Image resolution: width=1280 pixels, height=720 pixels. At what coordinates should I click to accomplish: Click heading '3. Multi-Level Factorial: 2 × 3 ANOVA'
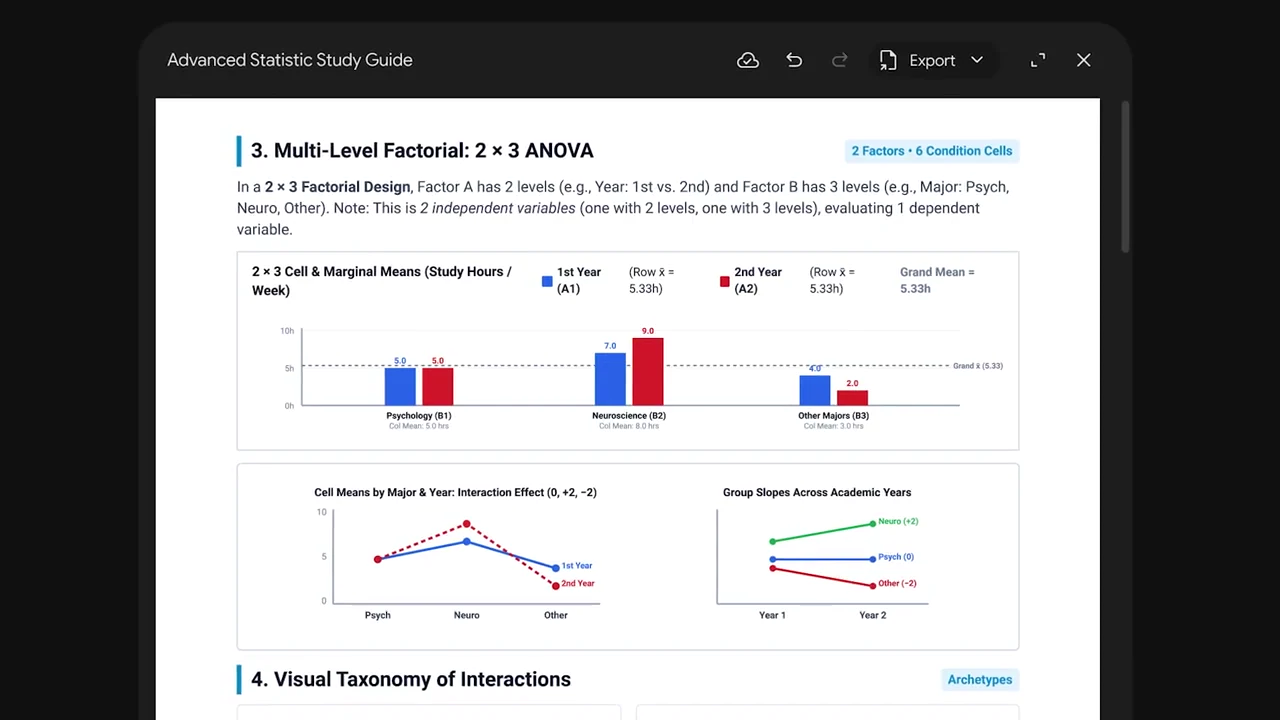tap(422, 150)
